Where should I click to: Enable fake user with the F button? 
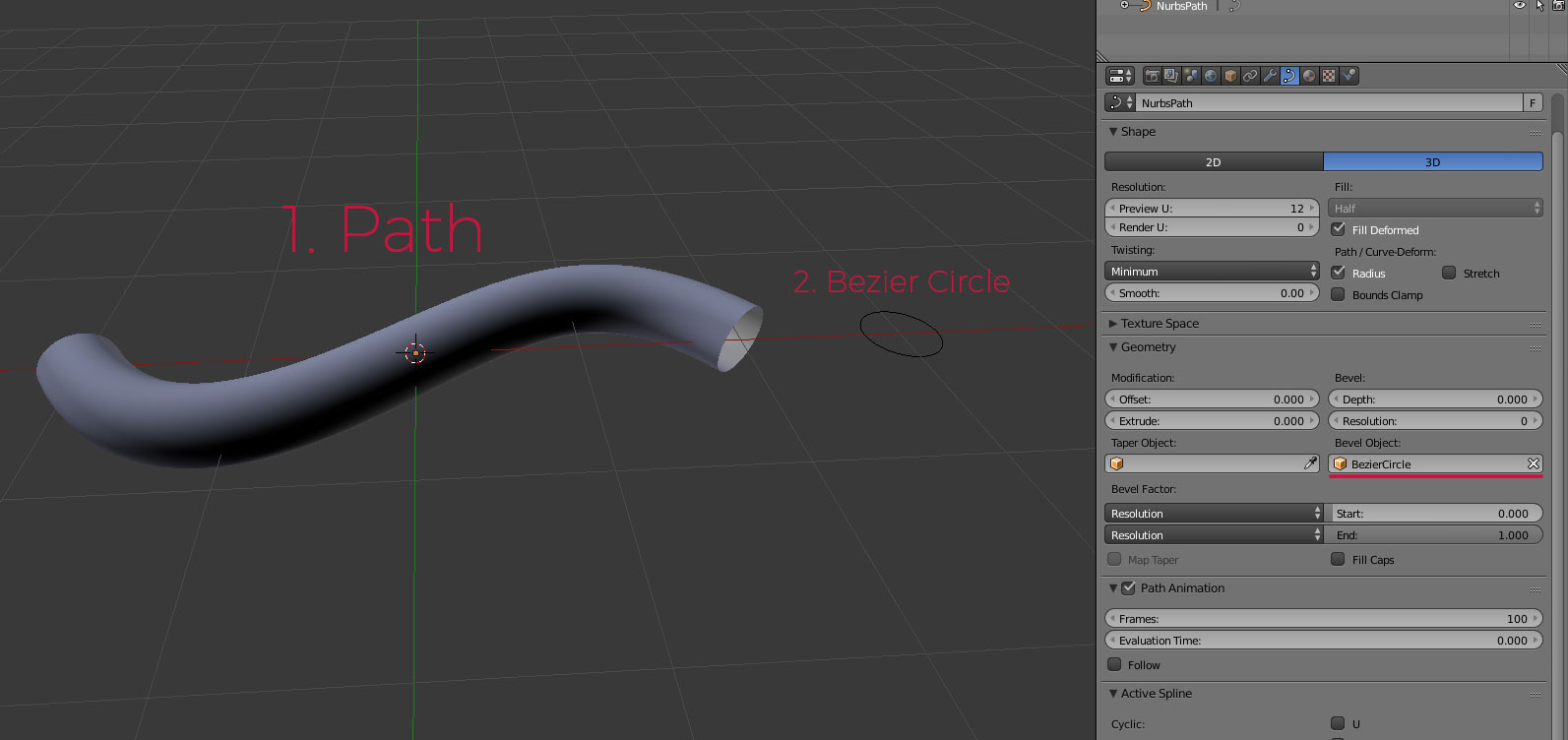1533,102
